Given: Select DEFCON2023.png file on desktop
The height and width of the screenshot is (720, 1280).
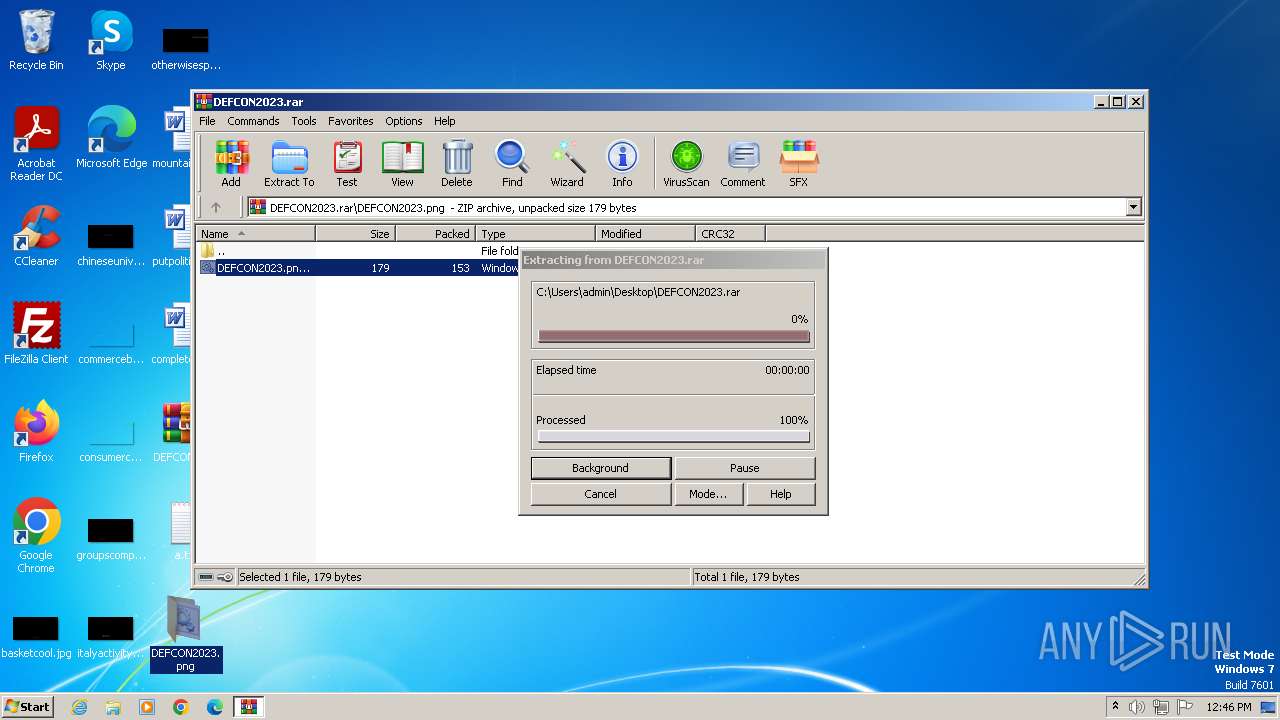Looking at the screenshot, I should [x=185, y=634].
